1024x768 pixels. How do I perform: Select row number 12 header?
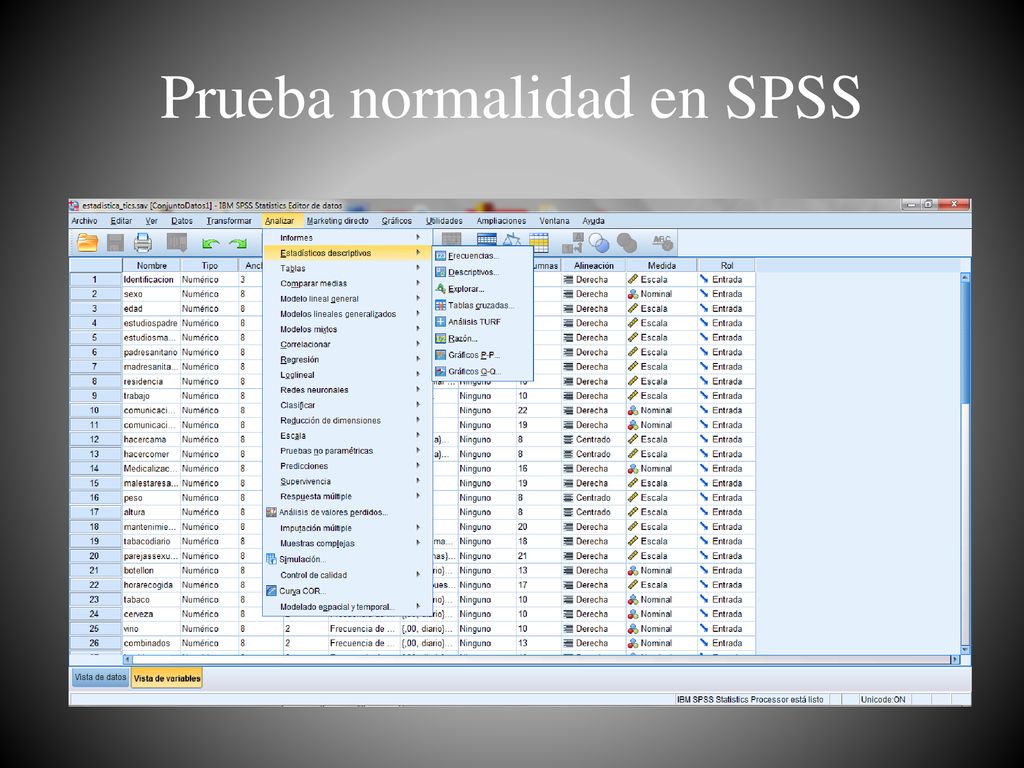pyautogui.click(x=95, y=440)
